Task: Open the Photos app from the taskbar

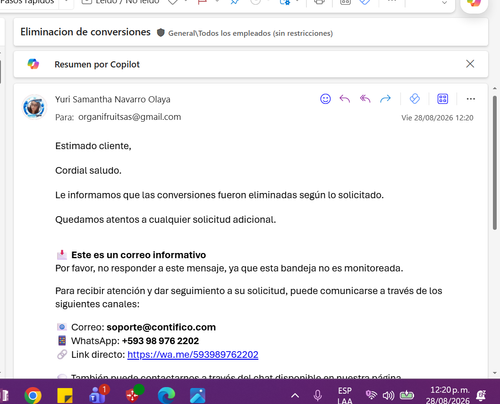Action: tap(198, 396)
